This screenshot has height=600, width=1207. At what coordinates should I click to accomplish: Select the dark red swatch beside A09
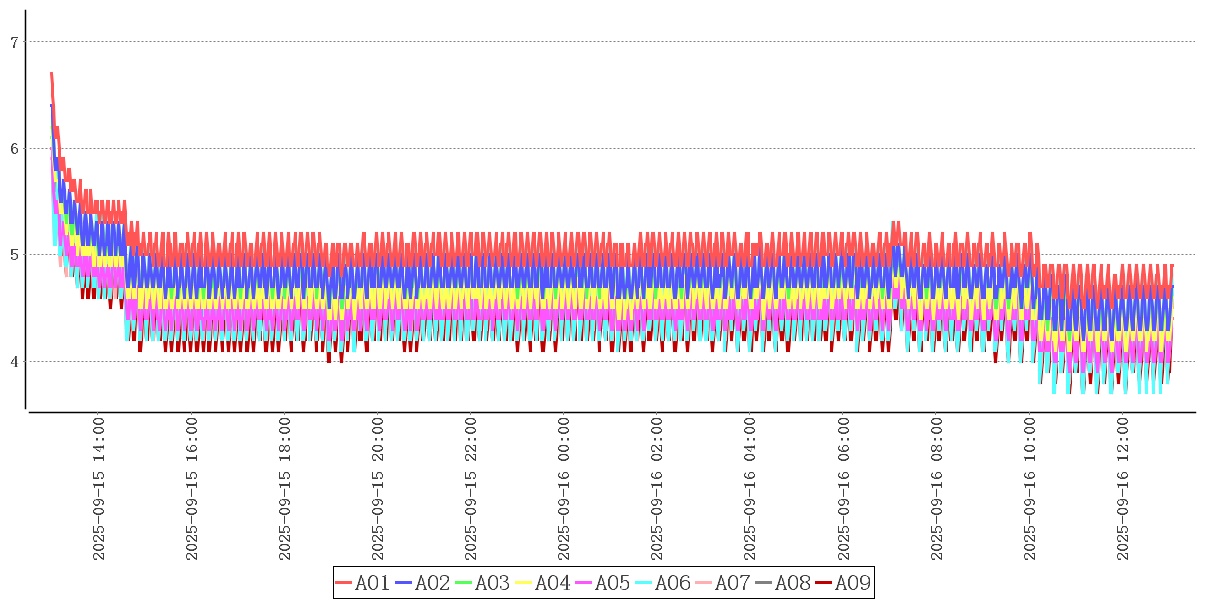coord(823,583)
